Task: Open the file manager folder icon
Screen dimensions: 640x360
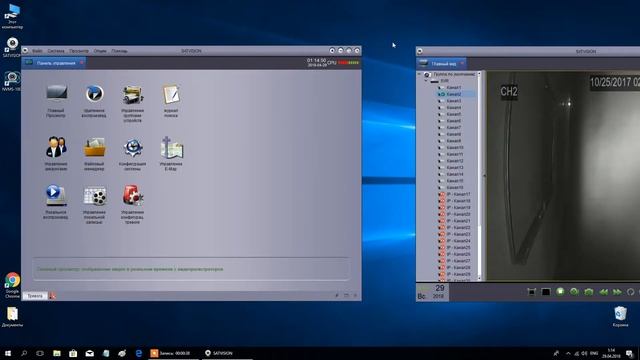Action: coord(94,147)
